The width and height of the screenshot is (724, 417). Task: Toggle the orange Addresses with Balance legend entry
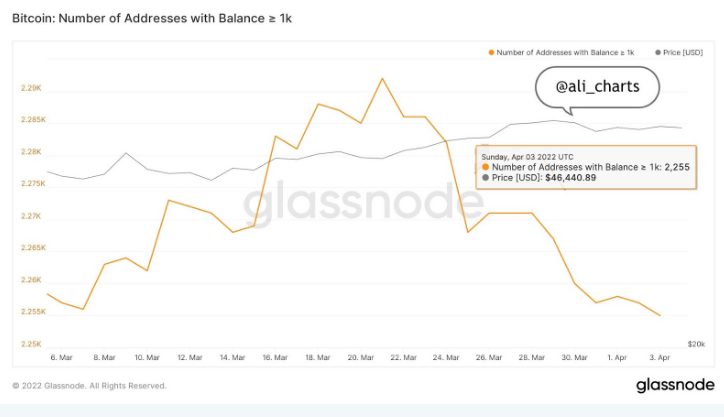[x=561, y=53]
